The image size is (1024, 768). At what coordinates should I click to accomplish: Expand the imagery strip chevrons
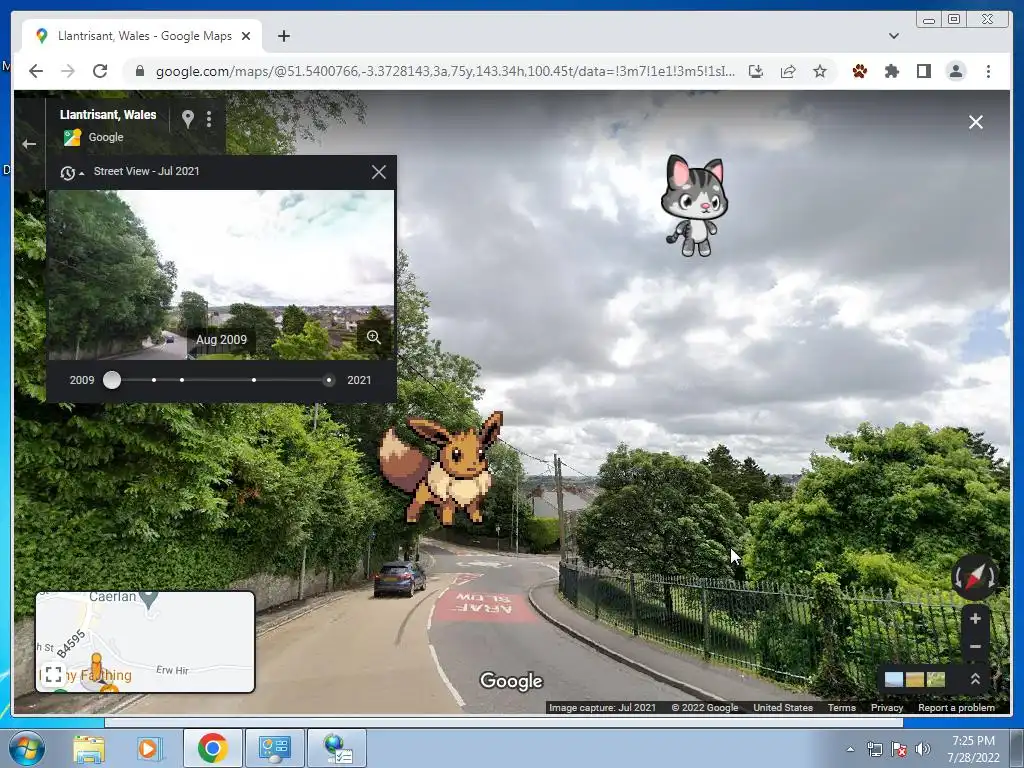click(975, 679)
